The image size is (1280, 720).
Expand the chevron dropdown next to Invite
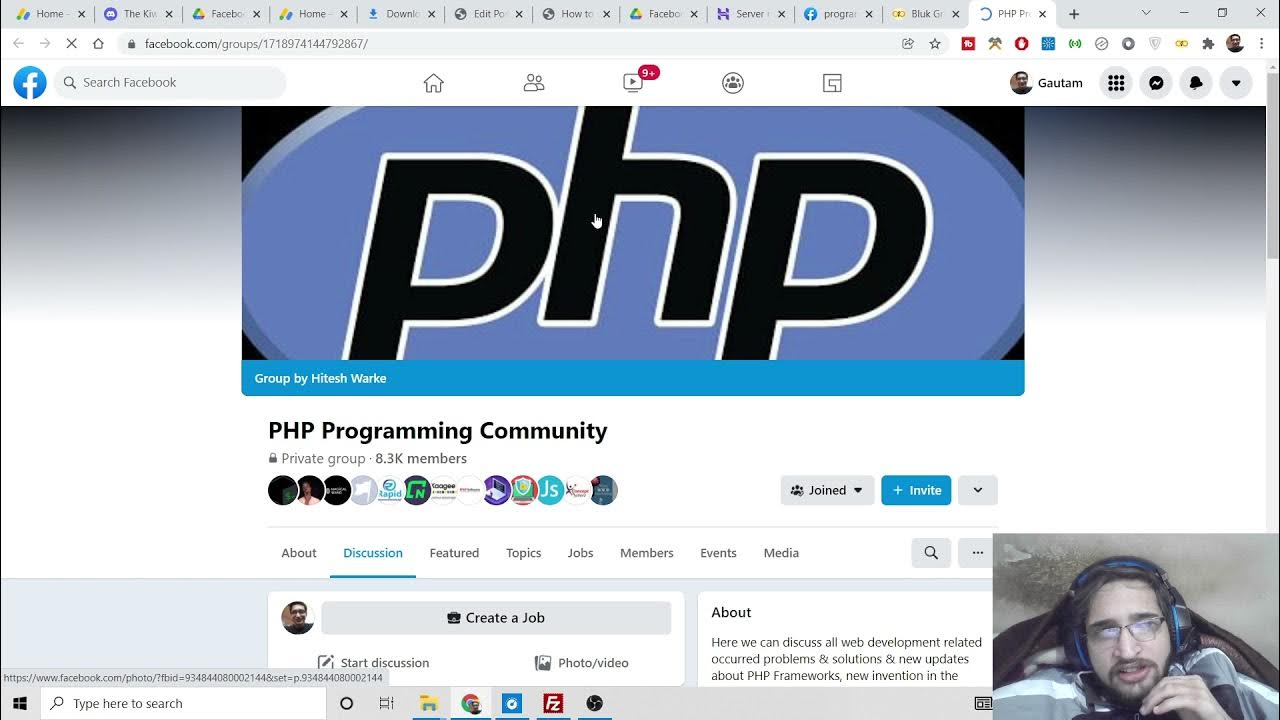[977, 490]
